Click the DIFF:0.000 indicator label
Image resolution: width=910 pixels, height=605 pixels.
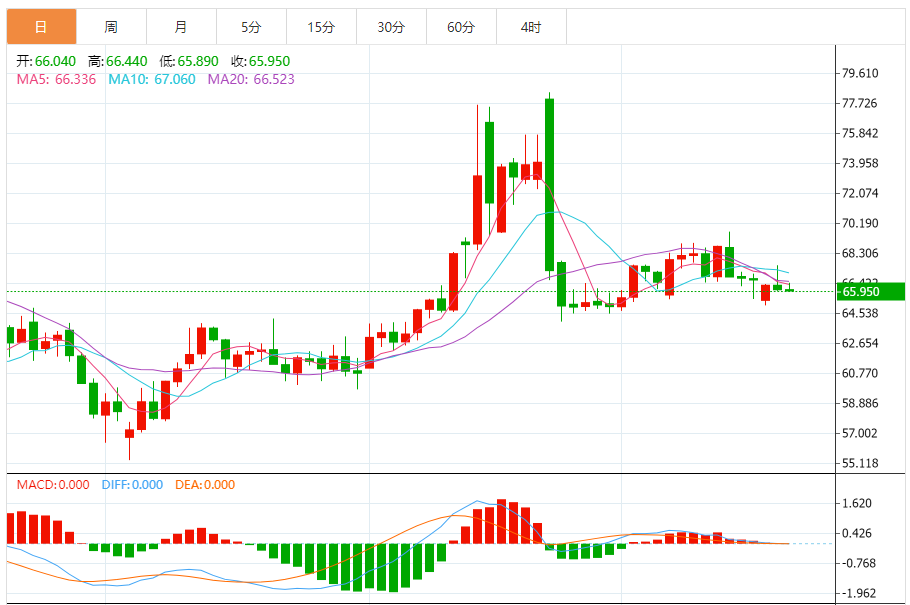click(x=132, y=485)
